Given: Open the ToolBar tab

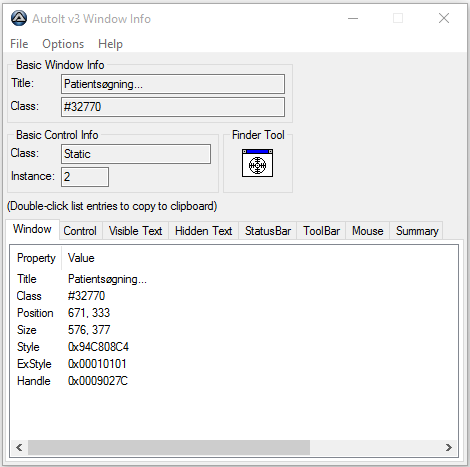Looking at the screenshot, I should click(x=321, y=231).
